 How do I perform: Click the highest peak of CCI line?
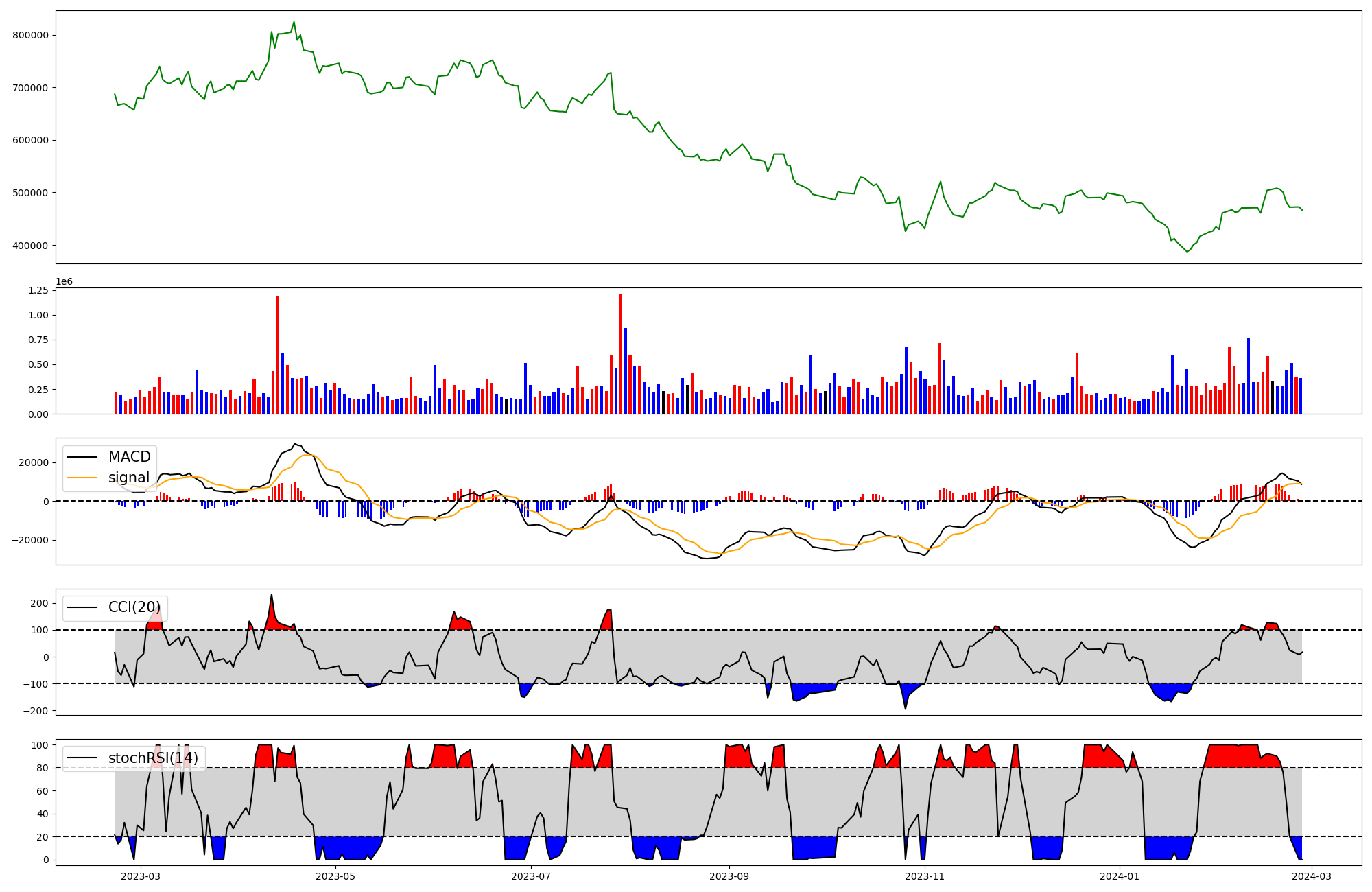pyautogui.click(x=272, y=595)
